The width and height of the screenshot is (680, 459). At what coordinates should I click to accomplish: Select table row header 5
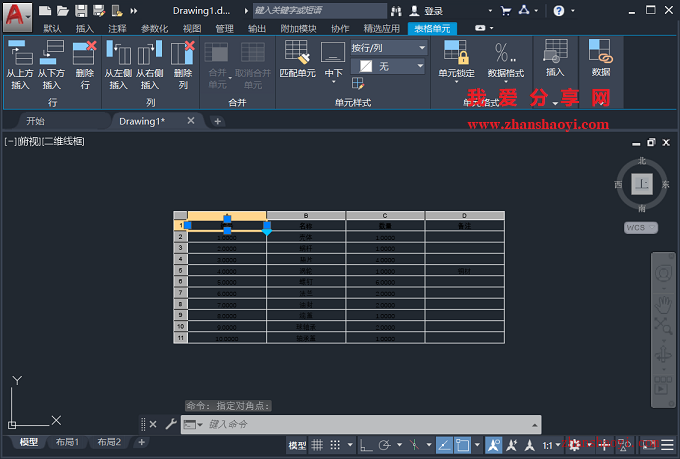point(180,270)
